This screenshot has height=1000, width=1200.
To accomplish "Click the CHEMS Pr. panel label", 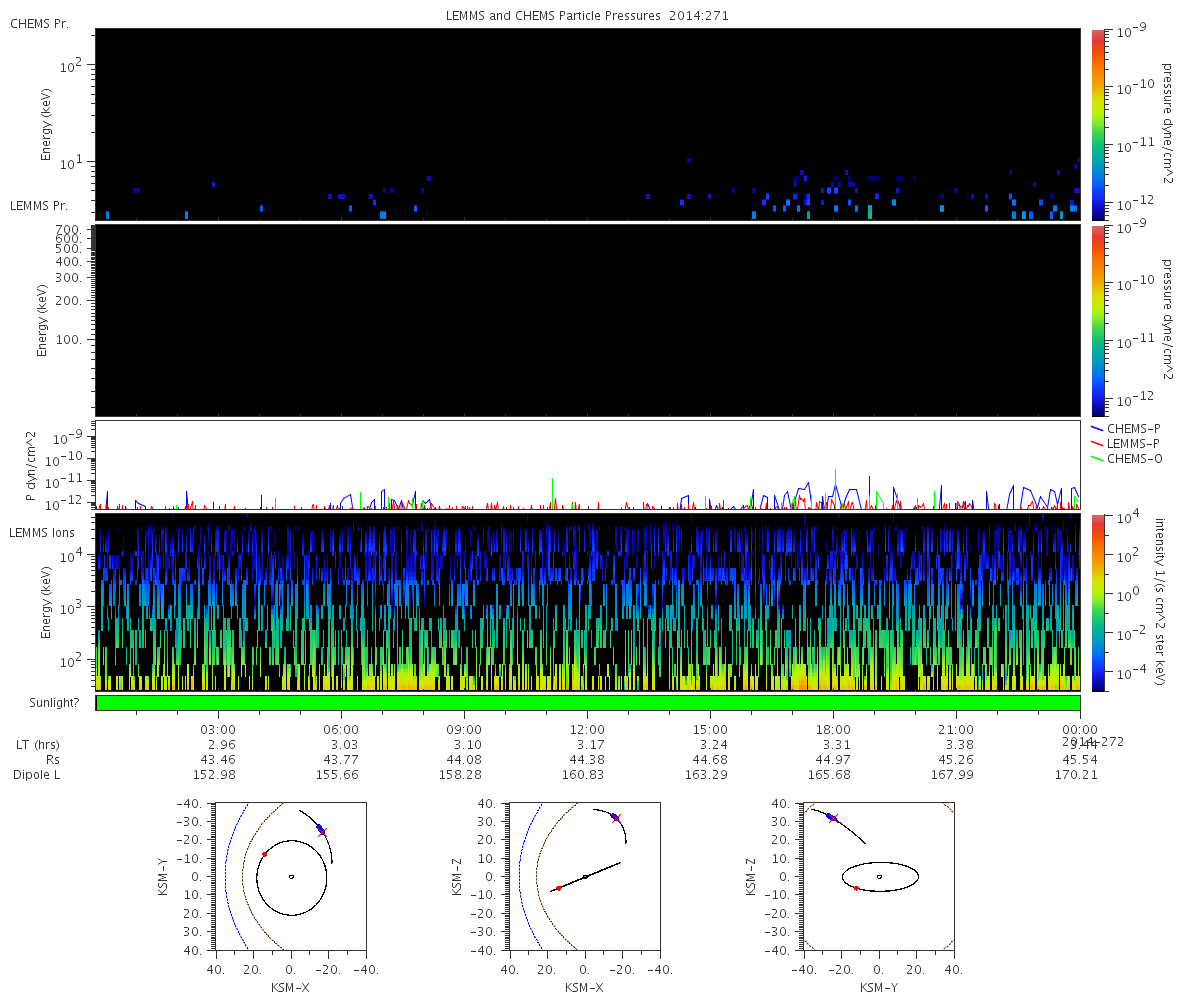I will (x=39, y=24).
